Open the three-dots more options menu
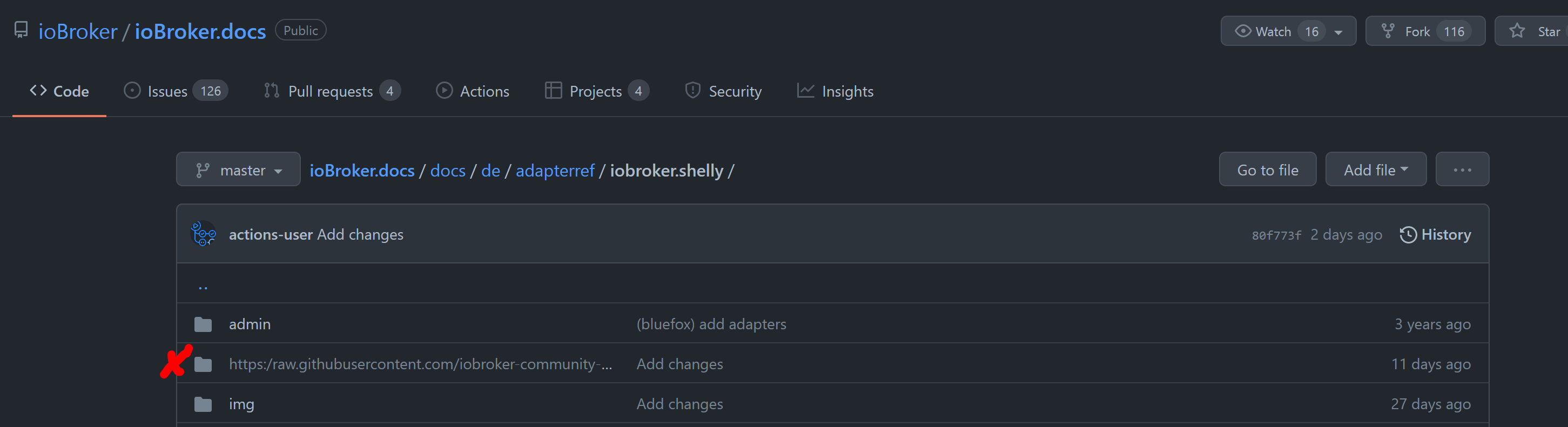This screenshot has height=427, width=1568. pyautogui.click(x=1462, y=170)
